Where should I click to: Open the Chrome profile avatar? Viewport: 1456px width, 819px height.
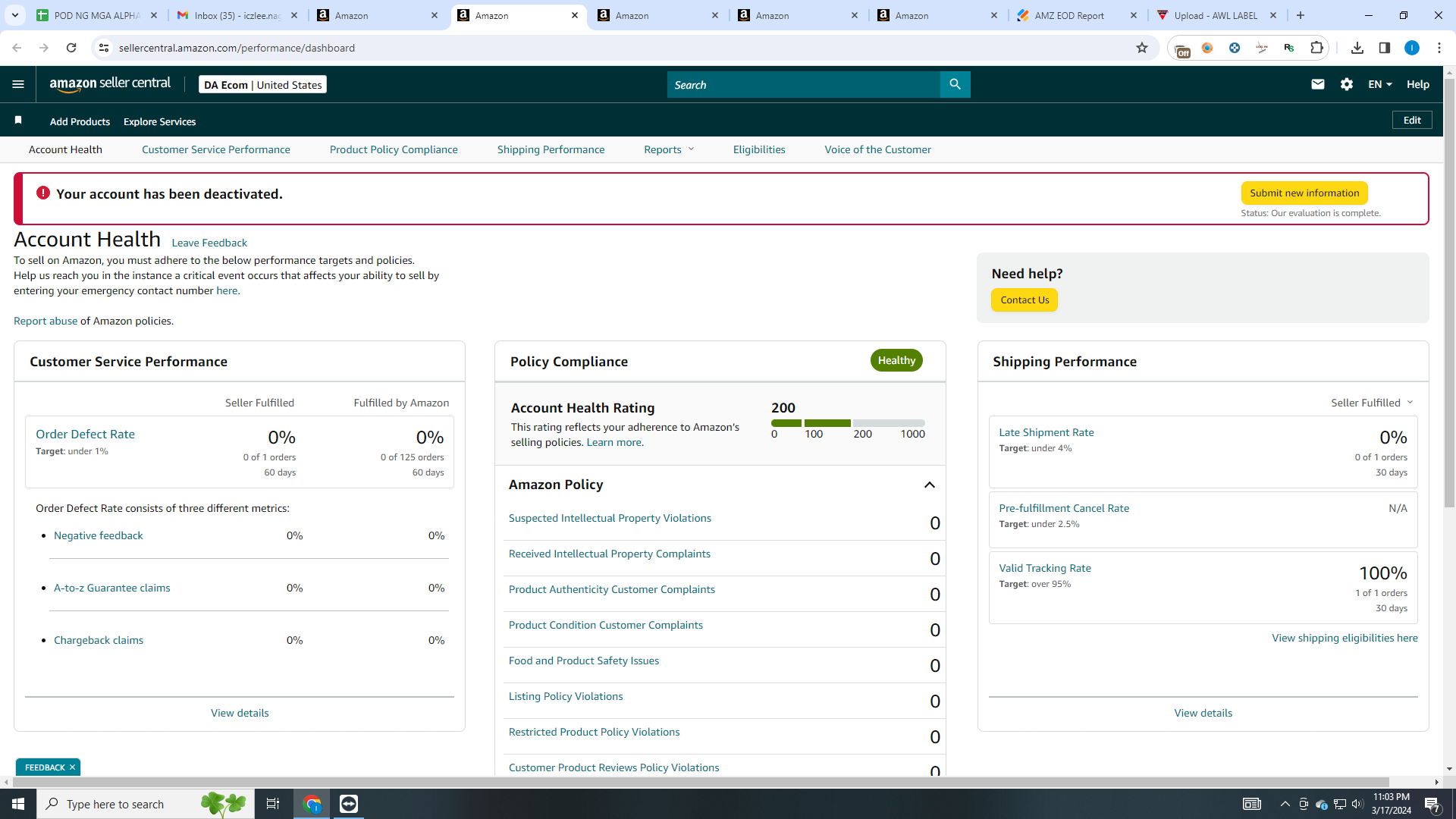click(x=1412, y=48)
